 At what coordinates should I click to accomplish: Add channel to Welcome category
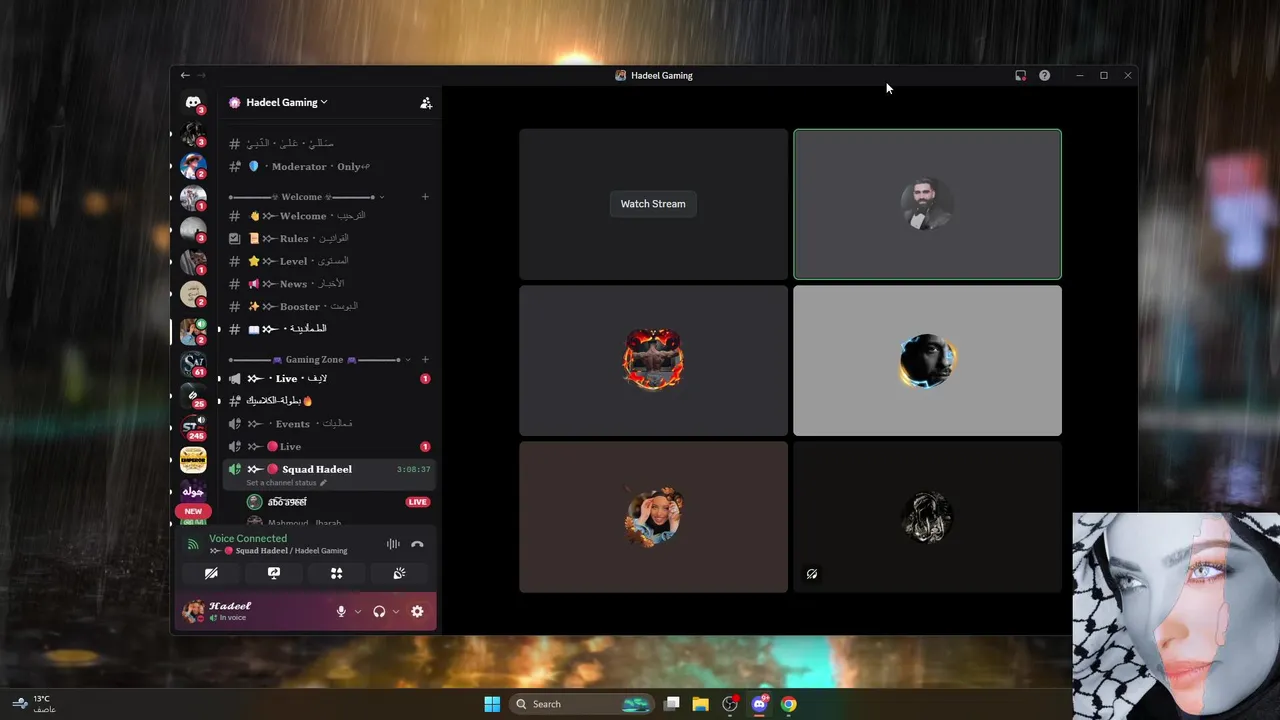coord(425,197)
